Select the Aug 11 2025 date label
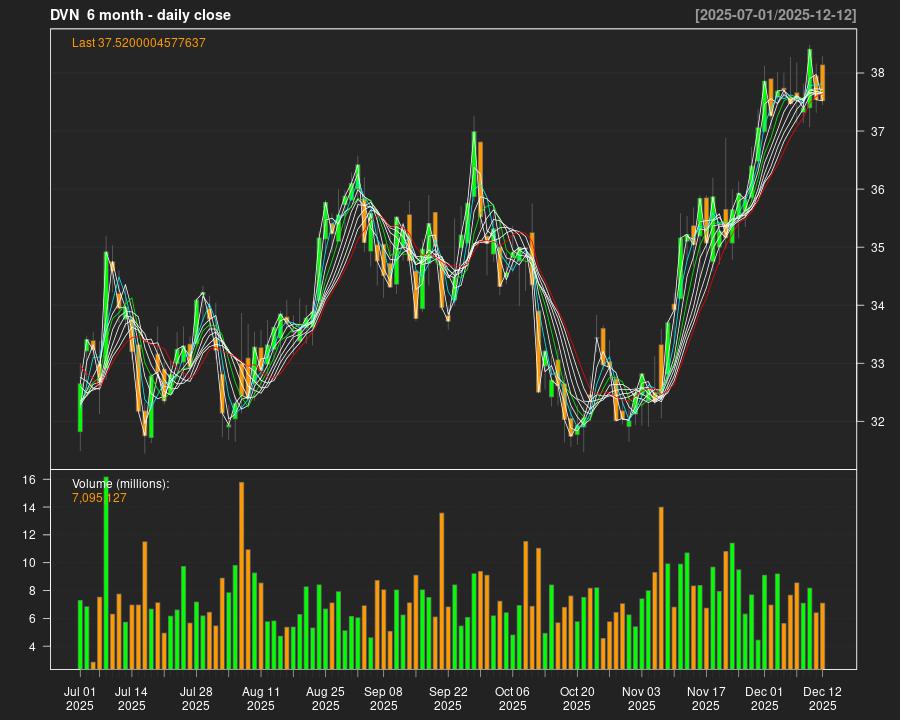The image size is (900, 720). (260, 698)
